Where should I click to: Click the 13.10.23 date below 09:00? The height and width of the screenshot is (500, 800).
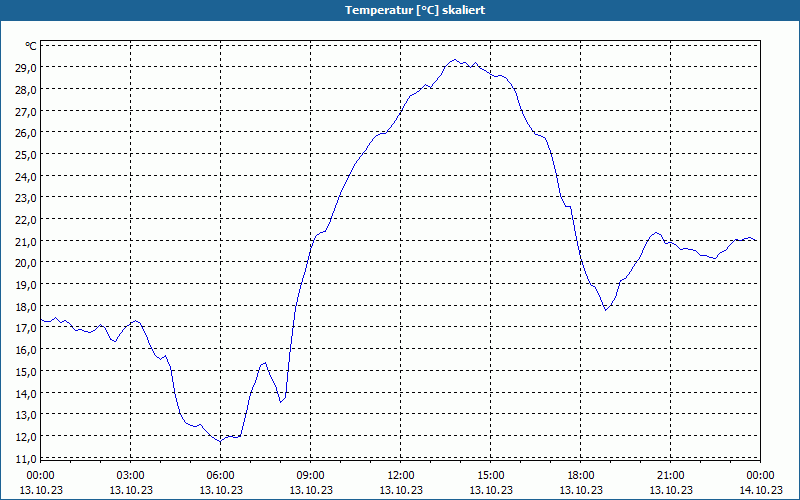(x=311, y=490)
